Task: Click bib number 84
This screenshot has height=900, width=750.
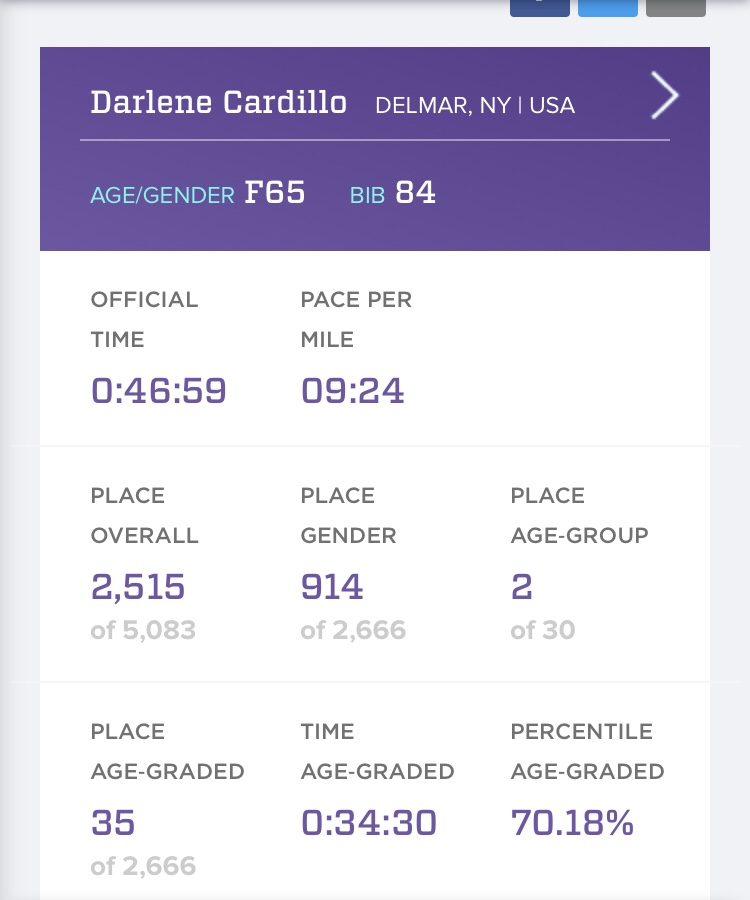Action: (415, 192)
